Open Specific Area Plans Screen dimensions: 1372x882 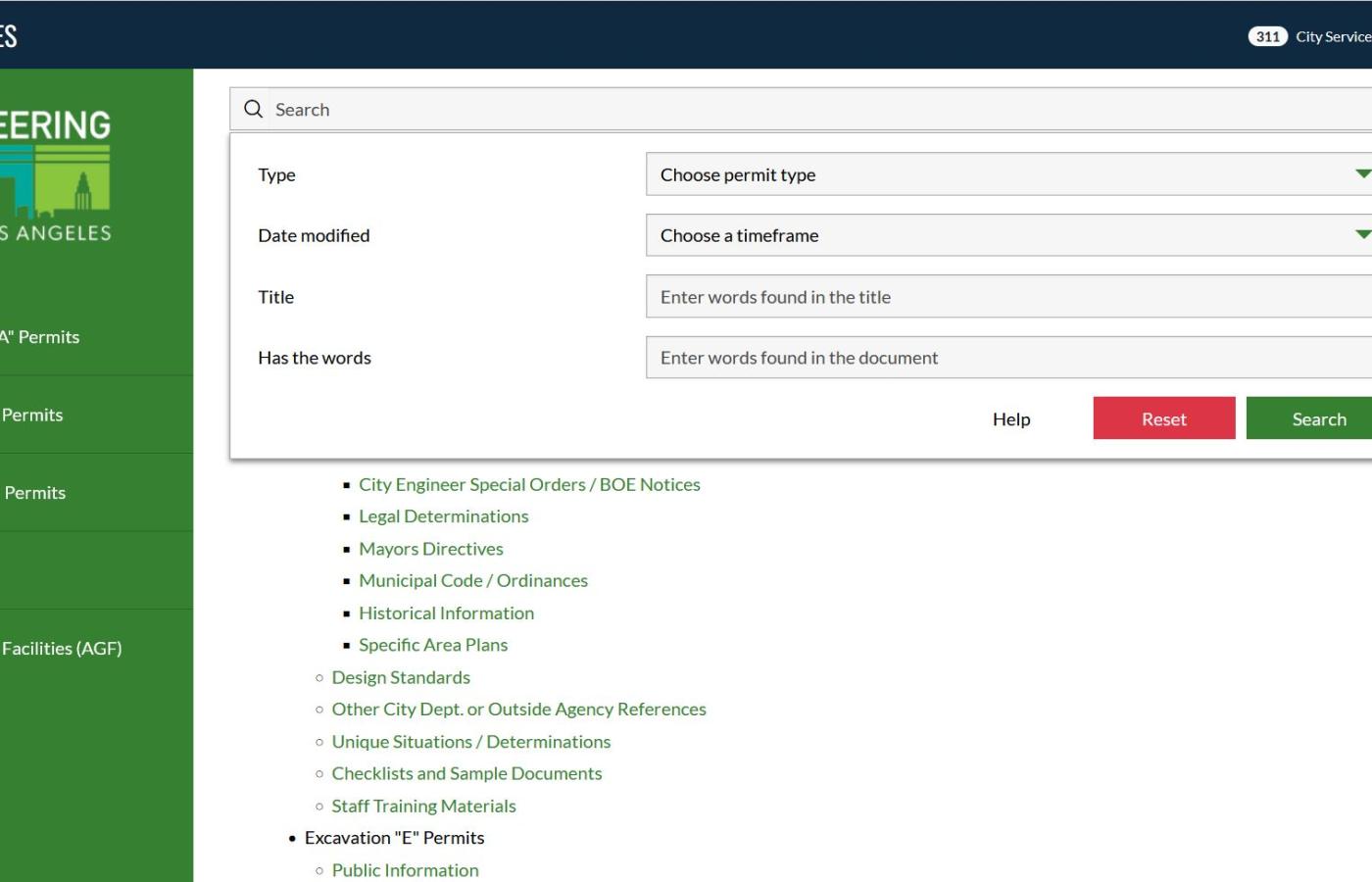tap(432, 644)
